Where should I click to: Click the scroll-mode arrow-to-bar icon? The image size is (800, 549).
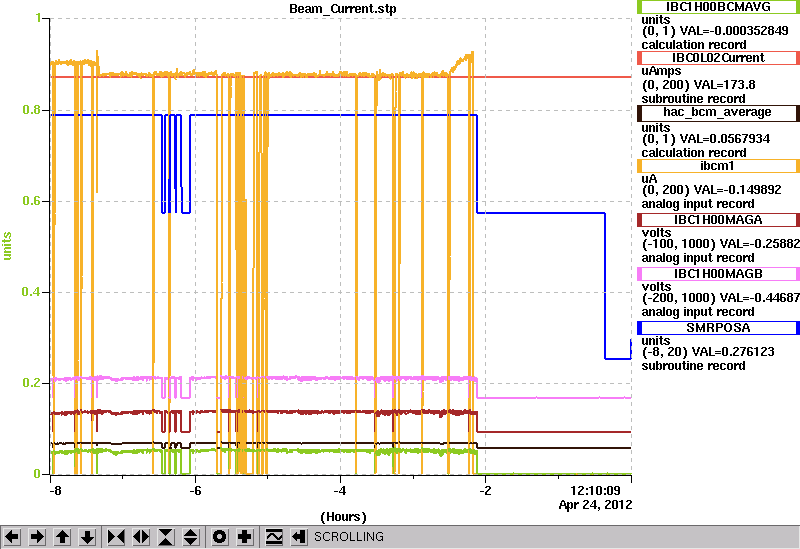298,537
